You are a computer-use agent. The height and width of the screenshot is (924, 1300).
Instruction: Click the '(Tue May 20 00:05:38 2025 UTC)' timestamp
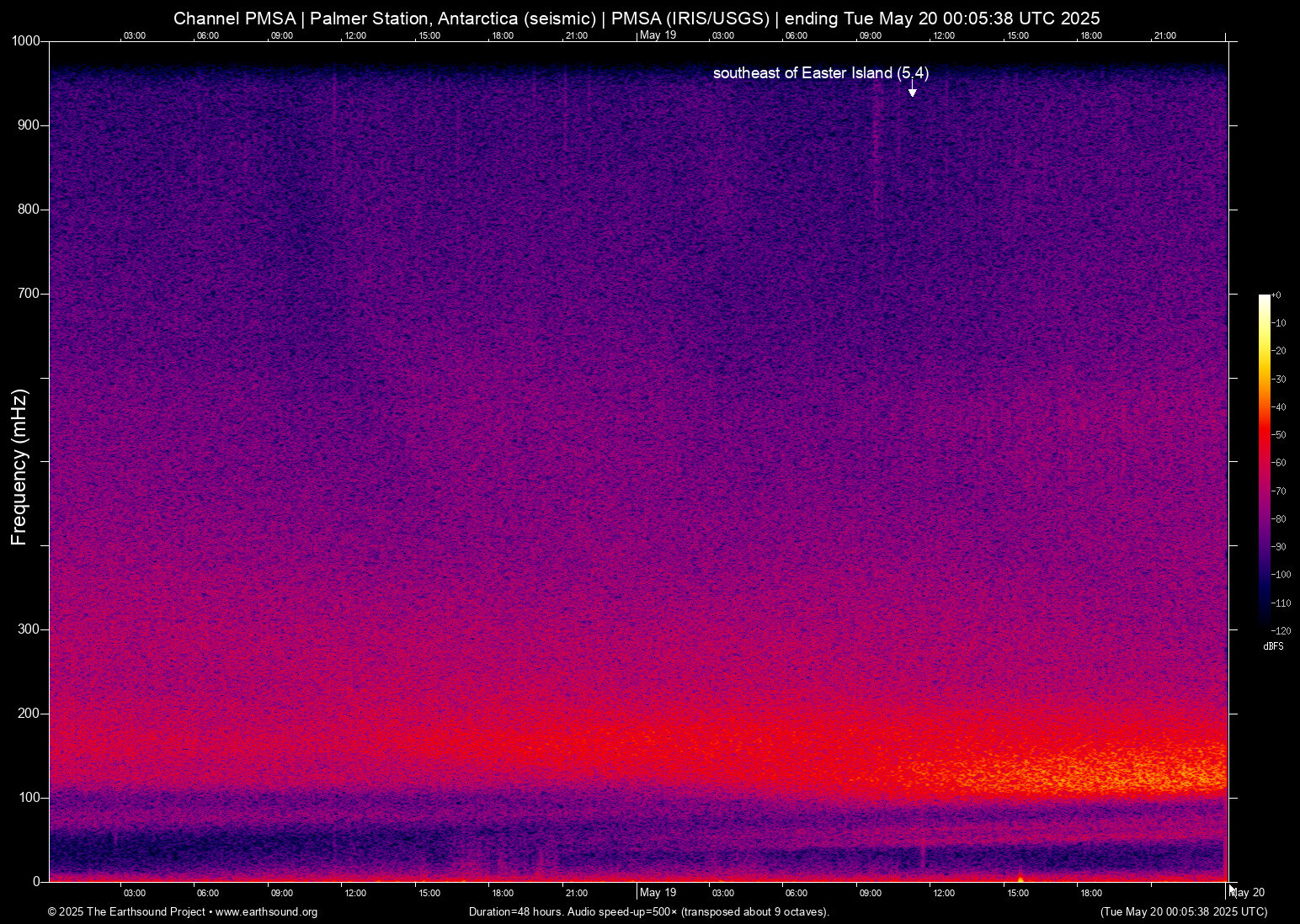[1183, 912]
